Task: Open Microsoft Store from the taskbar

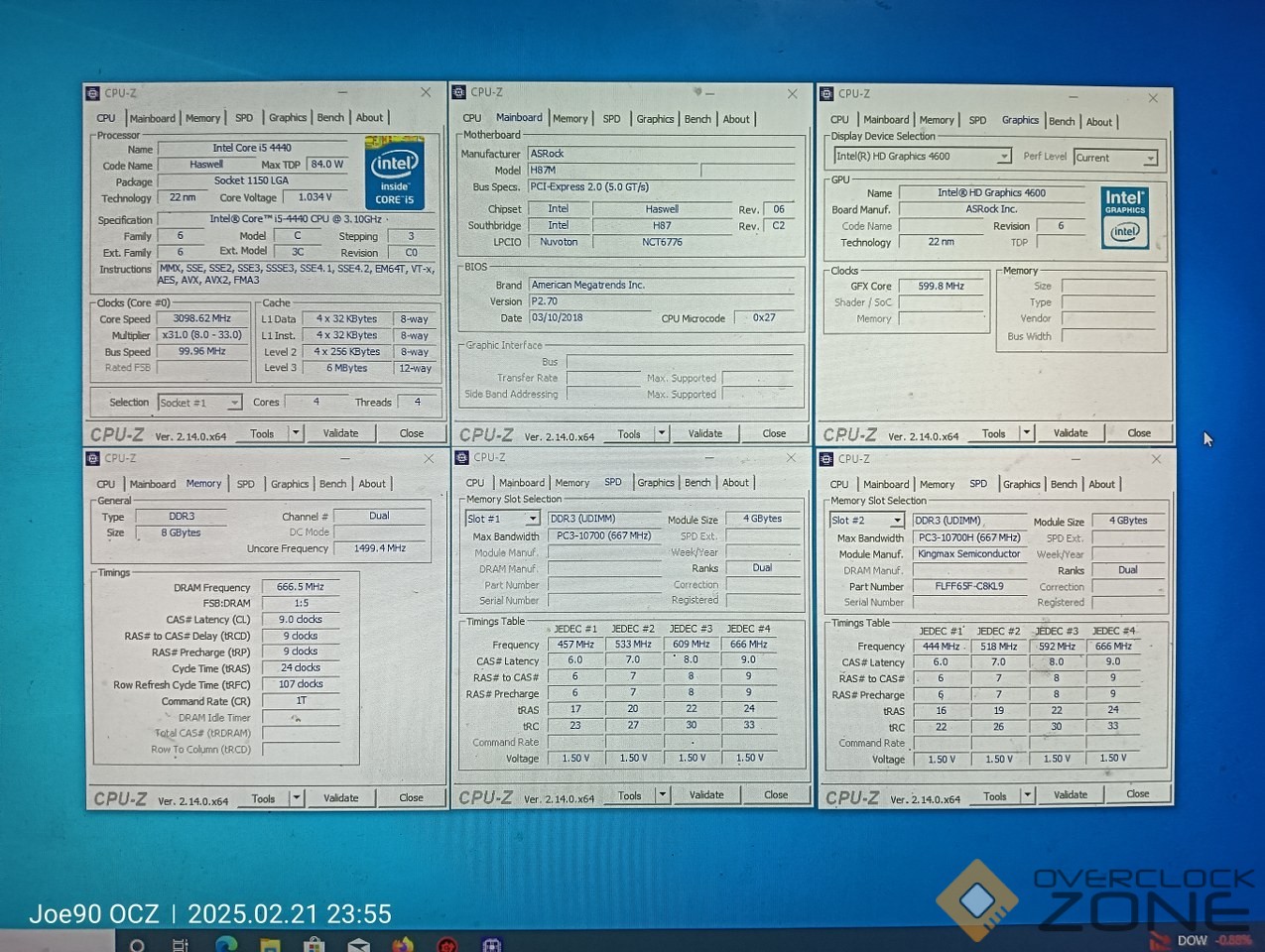Action: (x=315, y=944)
